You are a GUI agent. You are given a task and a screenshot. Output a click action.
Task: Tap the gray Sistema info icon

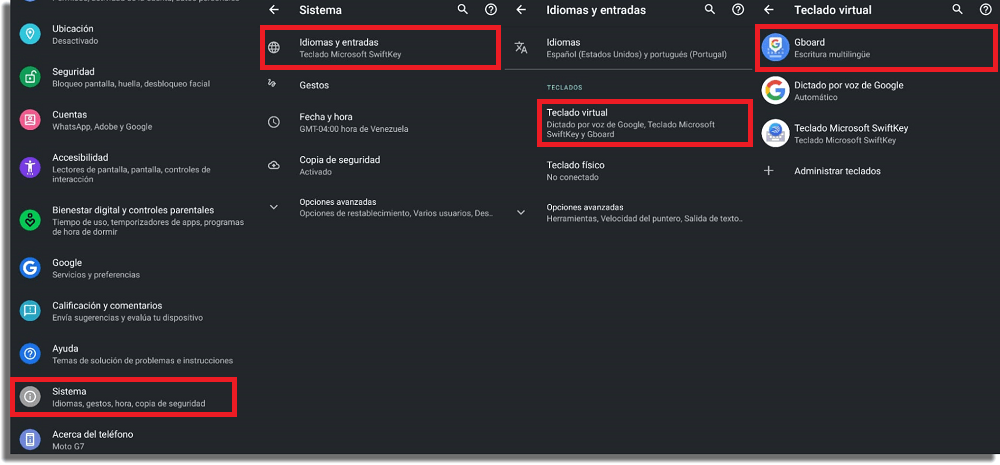(x=30, y=397)
